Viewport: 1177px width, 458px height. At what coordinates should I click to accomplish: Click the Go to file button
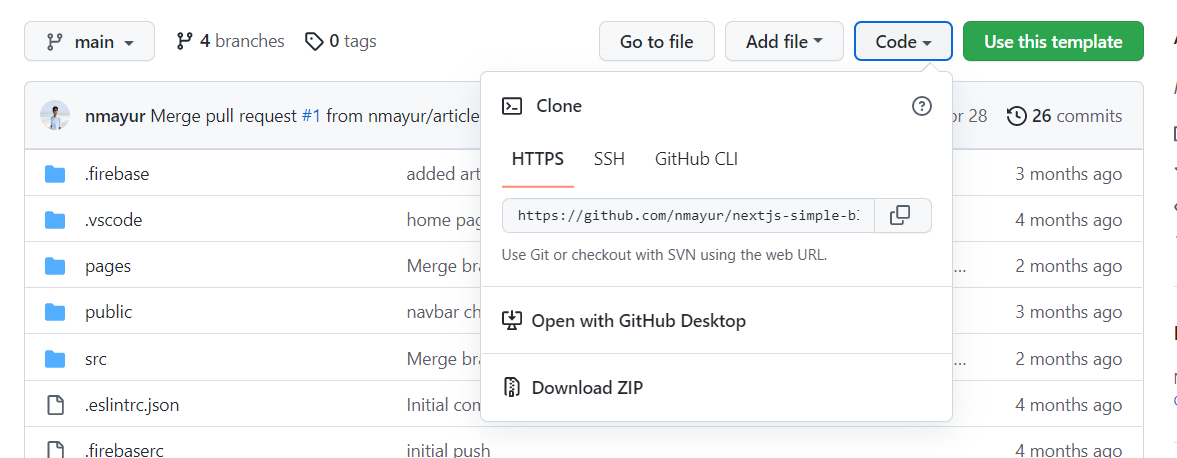656,41
